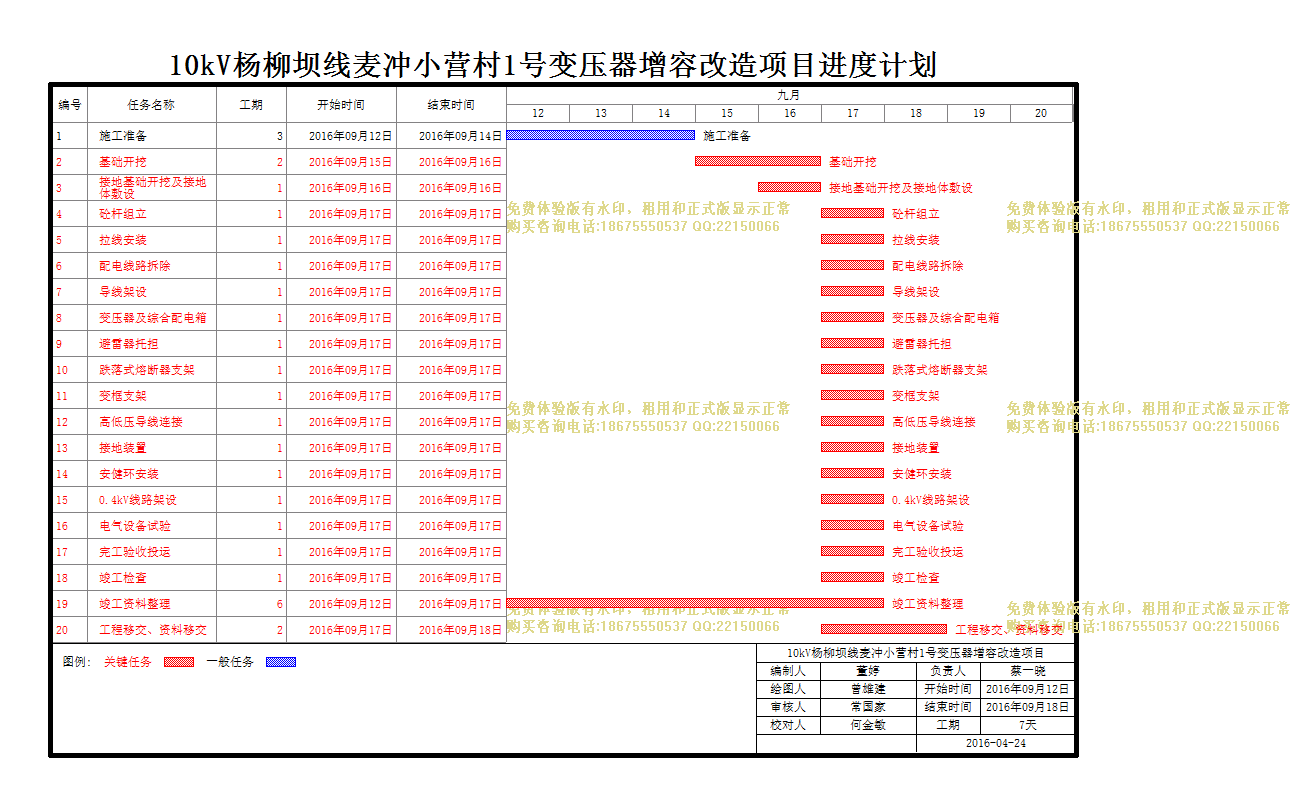
Task: Select 导线架设 in the task name column
Action: 123,292
